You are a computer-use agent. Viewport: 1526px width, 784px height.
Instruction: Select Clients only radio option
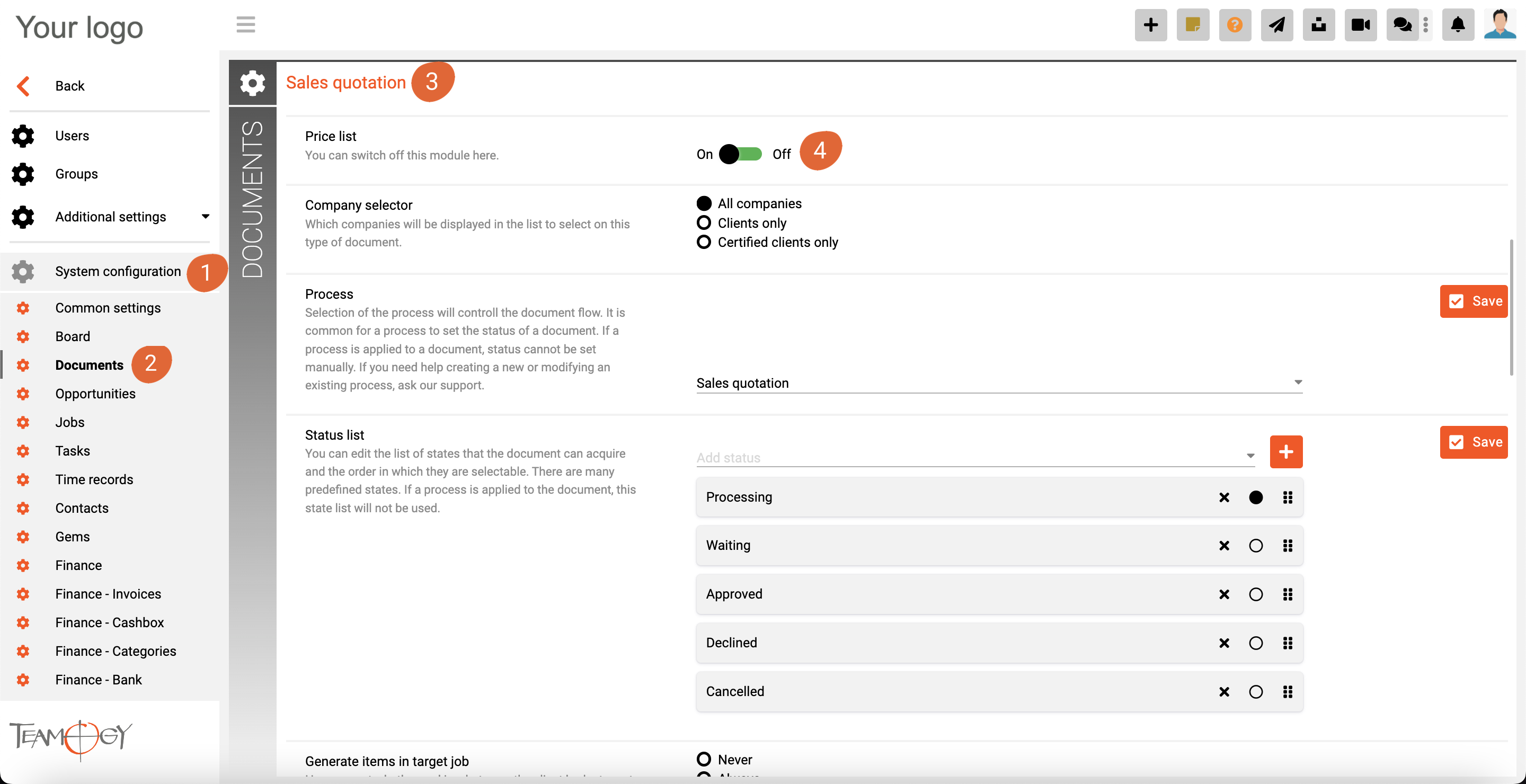tap(704, 223)
